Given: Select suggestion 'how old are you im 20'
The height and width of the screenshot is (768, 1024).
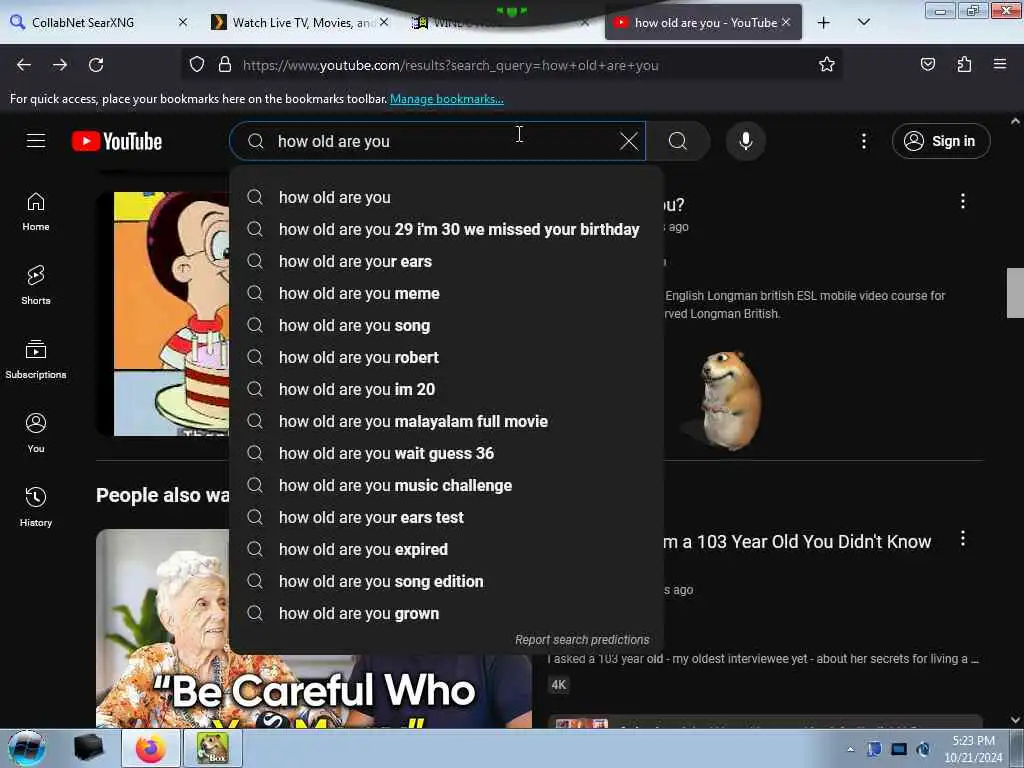Looking at the screenshot, I should click(x=447, y=389).
